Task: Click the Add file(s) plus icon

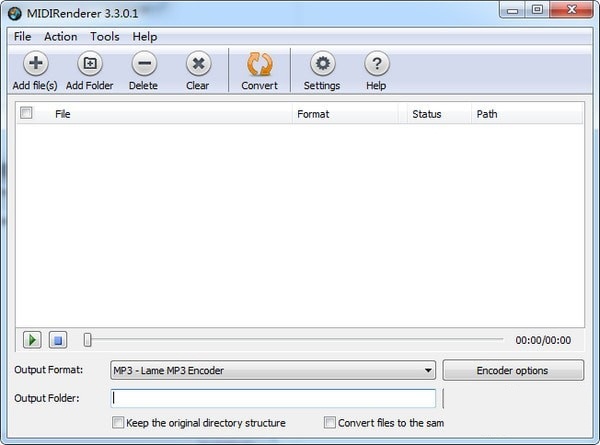Action: pos(36,64)
